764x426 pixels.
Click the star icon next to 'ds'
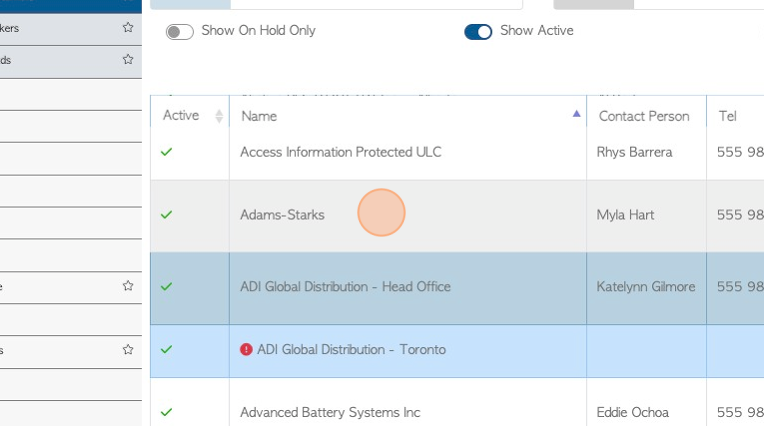[128, 59]
